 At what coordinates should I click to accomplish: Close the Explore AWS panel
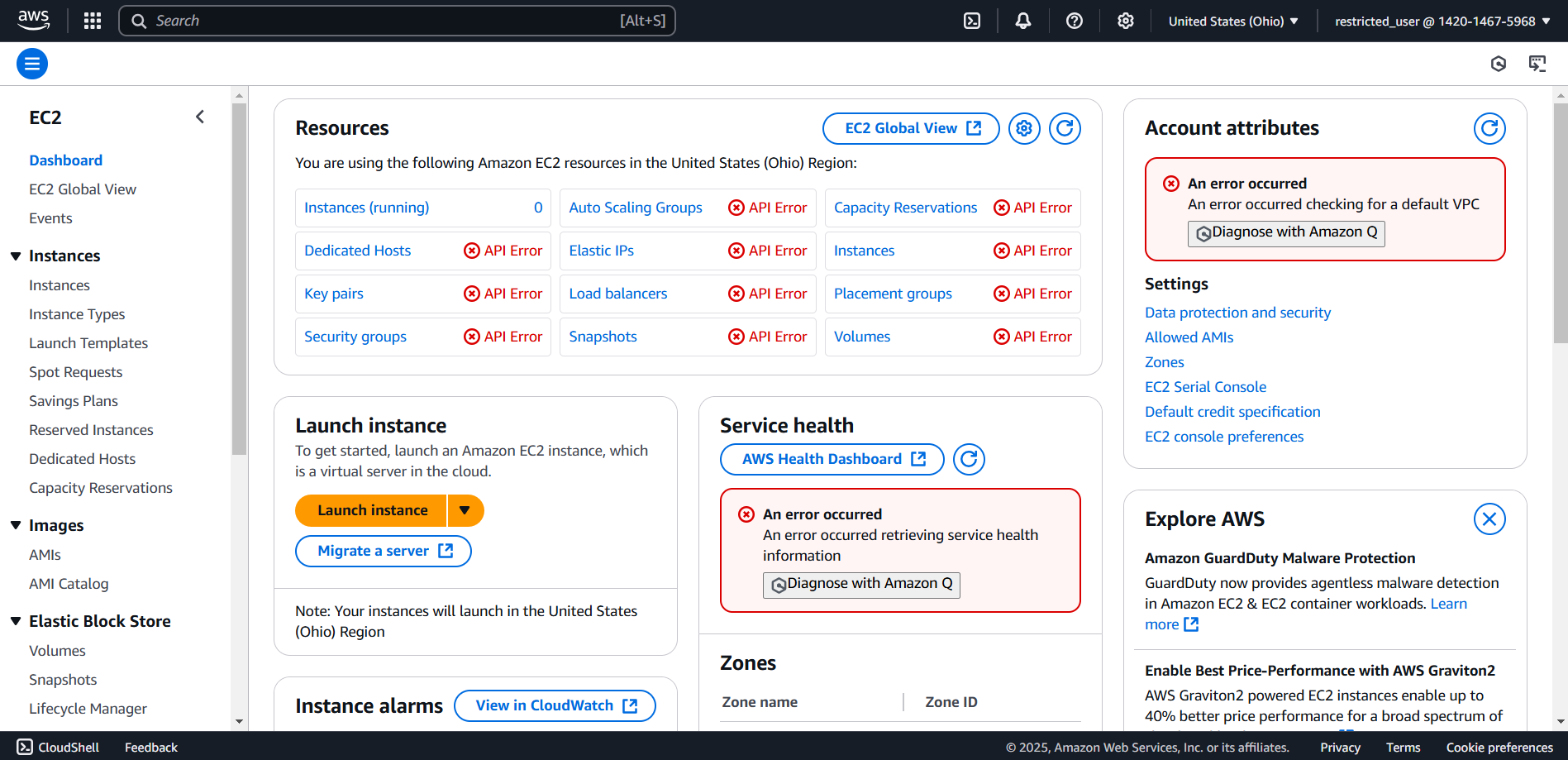pos(1489,519)
